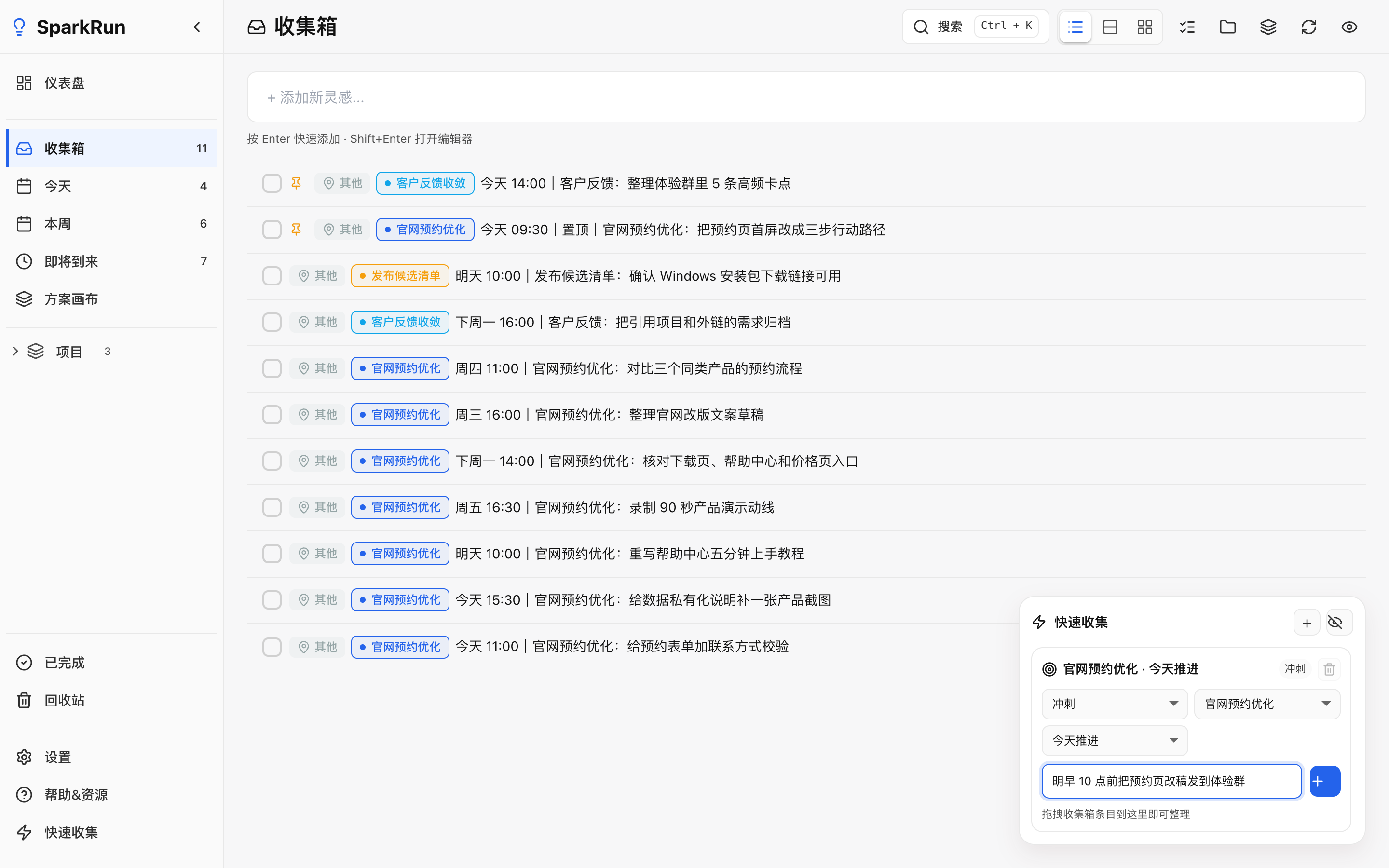Click the inbox icon beside the 收集箱 title
The width and height of the screenshot is (1389, 868).
click(x=257, y=27)
